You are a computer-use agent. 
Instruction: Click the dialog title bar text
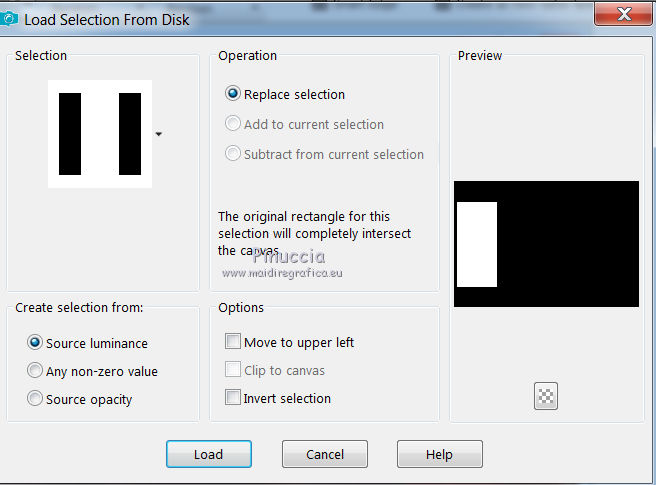pos(107,19)
